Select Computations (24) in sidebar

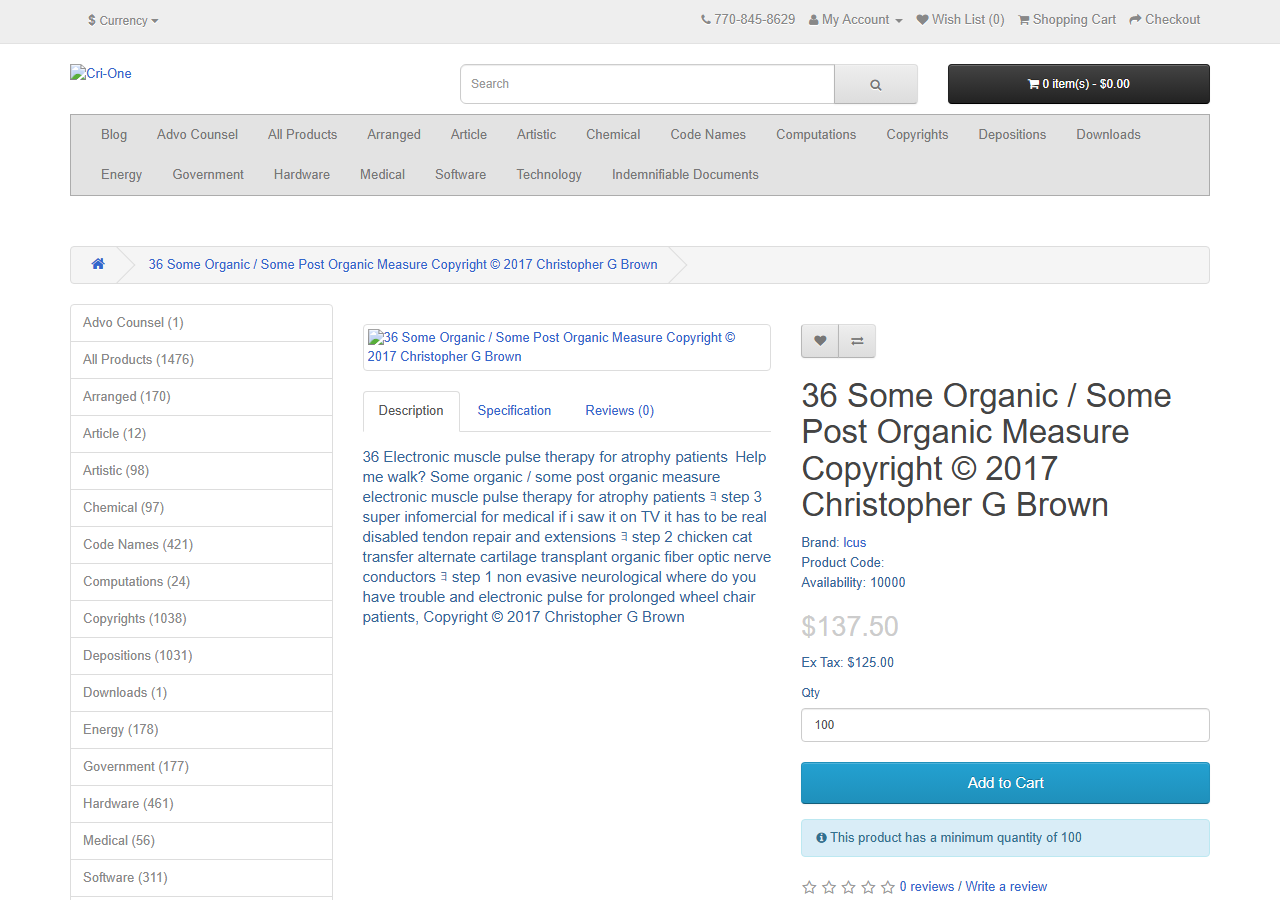point(201,582)
